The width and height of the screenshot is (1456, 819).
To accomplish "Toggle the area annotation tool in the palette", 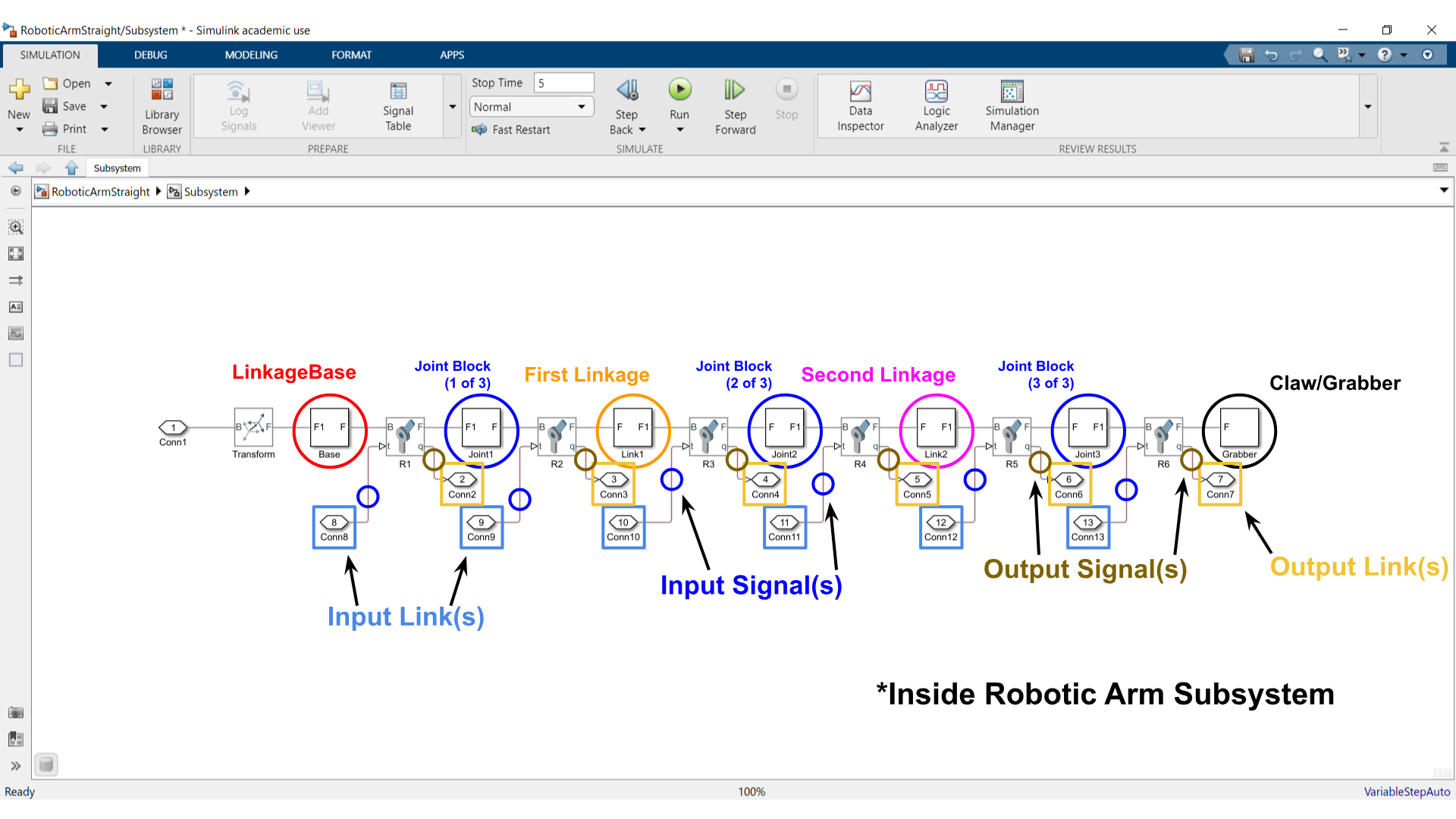I will click(x=16, y=360).
